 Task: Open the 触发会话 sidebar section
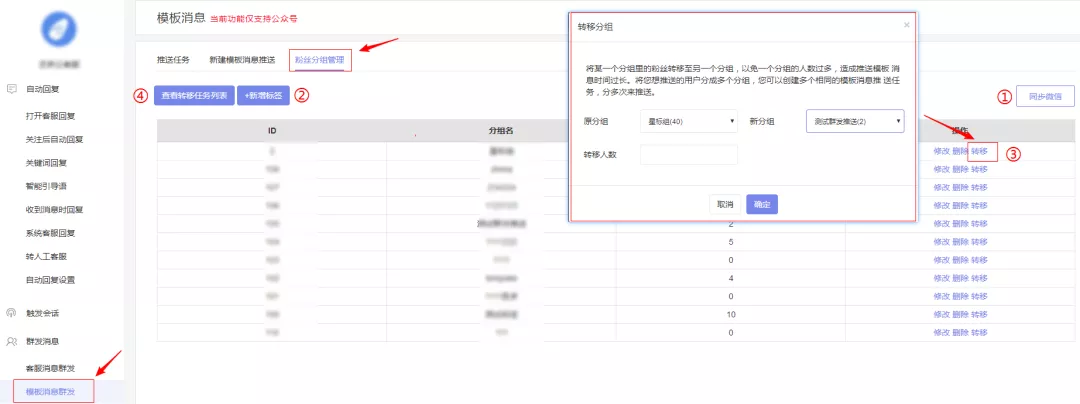click(43, 313)
